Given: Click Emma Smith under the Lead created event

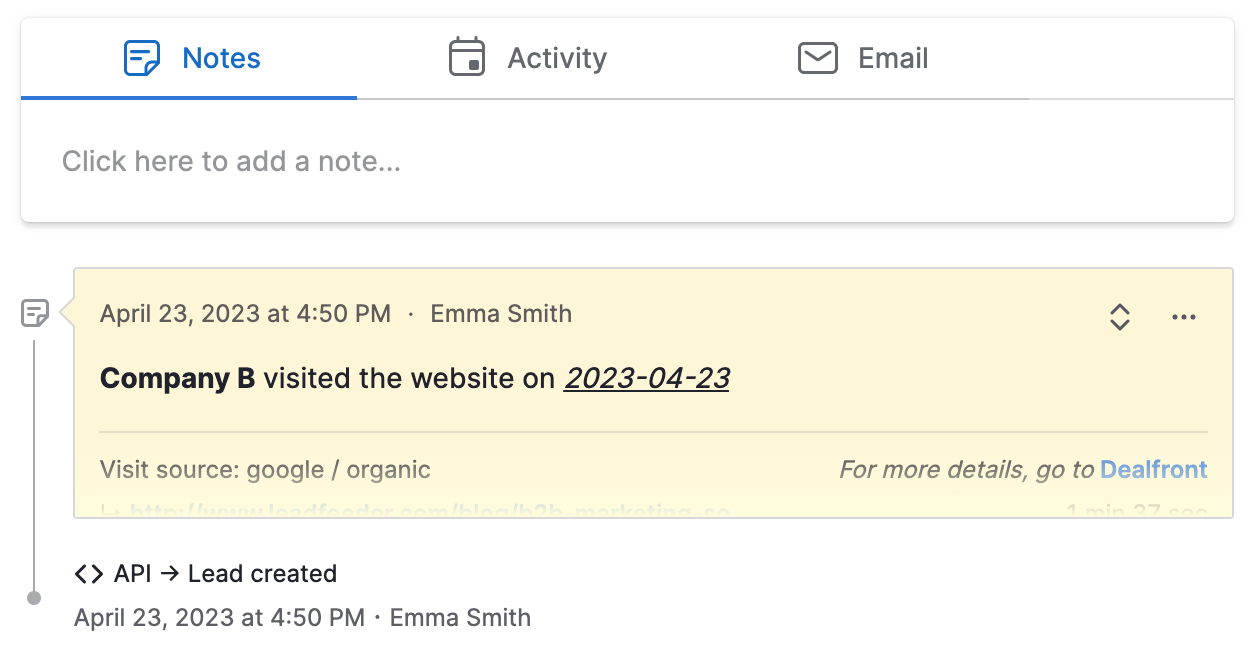Looking at the screenshot, I should point(460,618).
